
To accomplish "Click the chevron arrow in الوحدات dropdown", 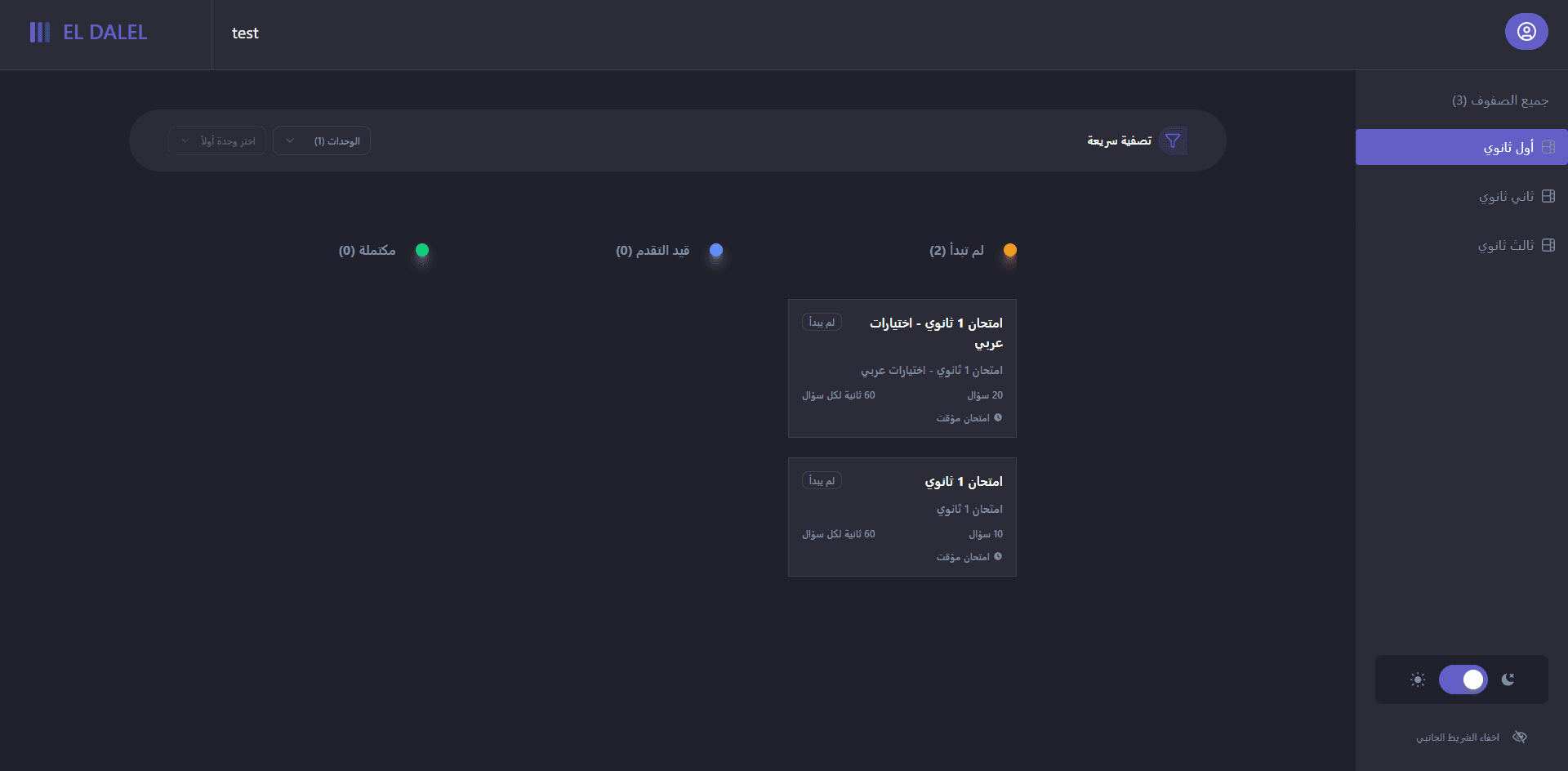I will pos(290,140).
